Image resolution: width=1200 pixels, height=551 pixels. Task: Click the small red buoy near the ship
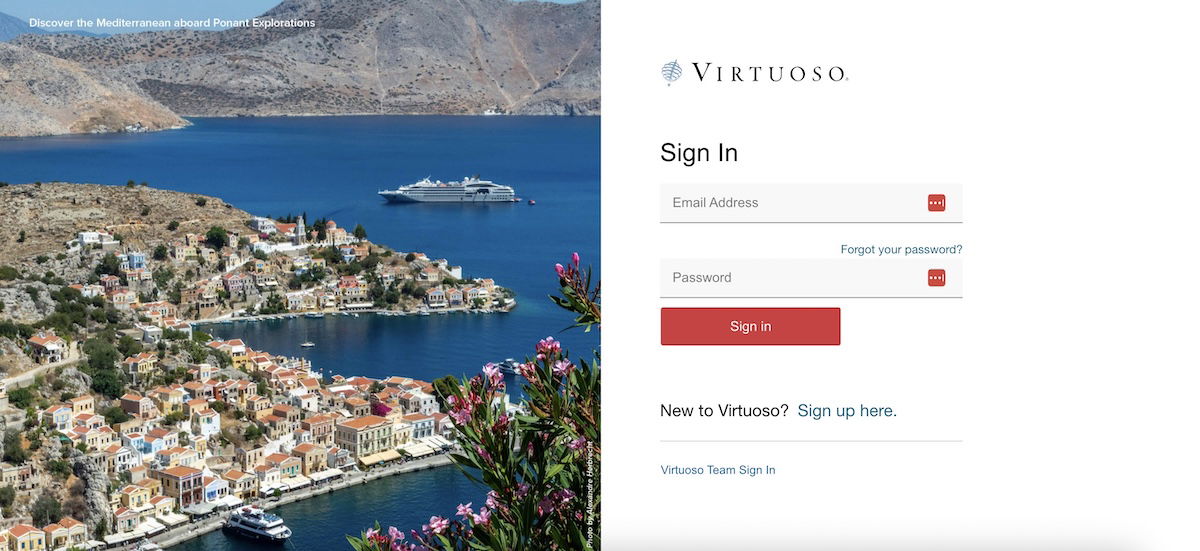(532, 203)
